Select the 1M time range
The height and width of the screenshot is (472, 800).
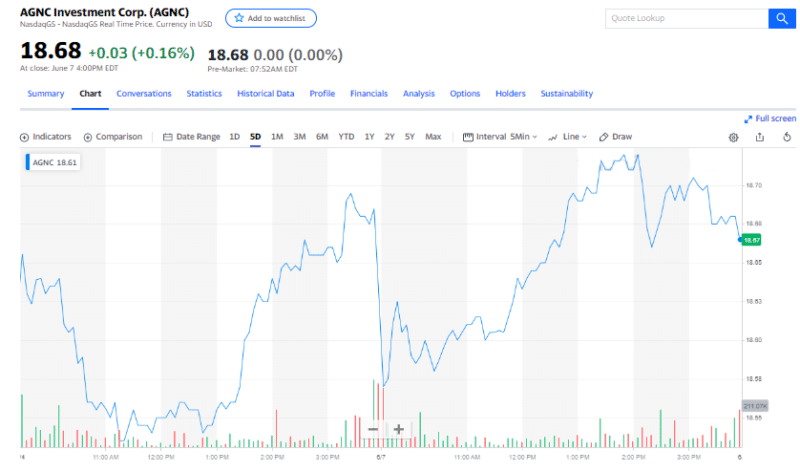[x=277, y=137]
